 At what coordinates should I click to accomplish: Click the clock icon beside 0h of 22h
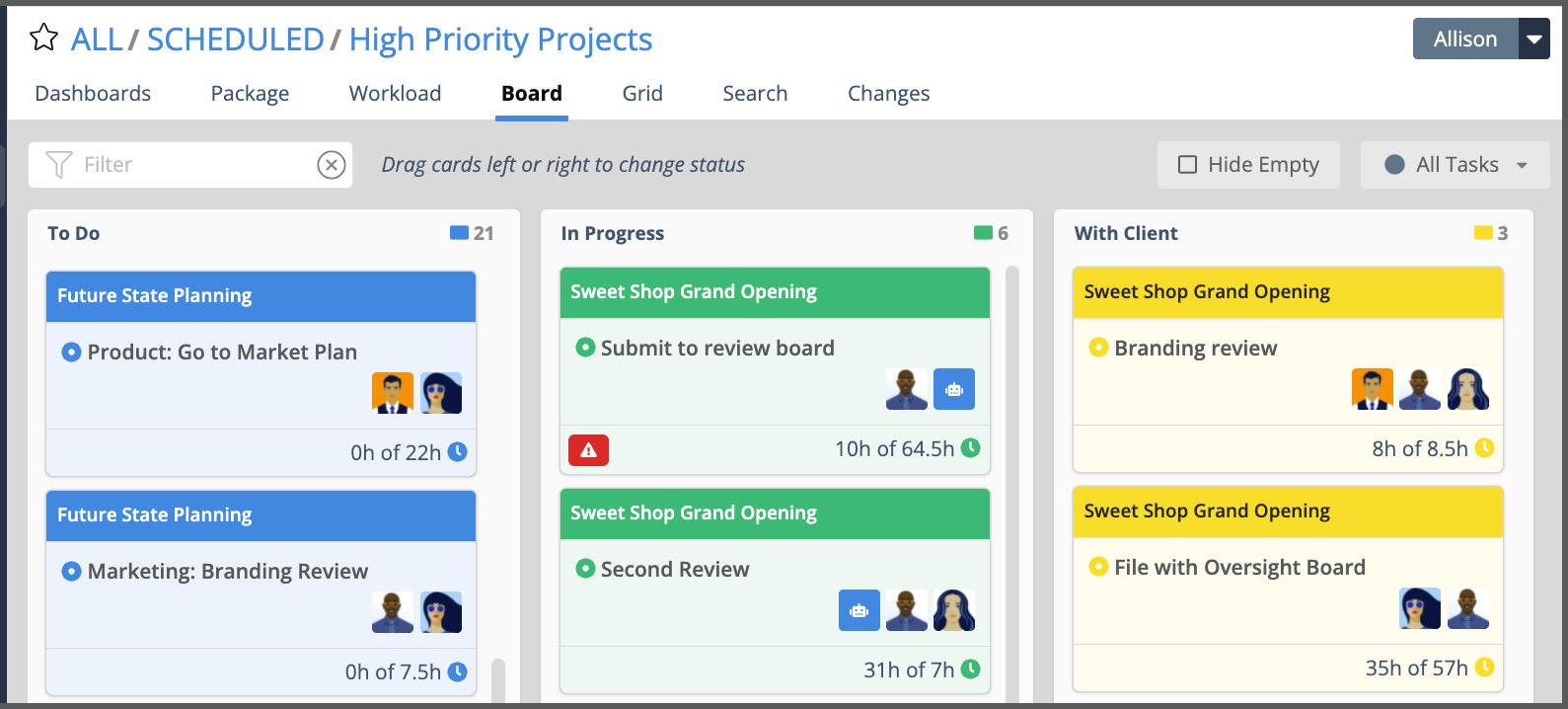pyautogui.click(x=458, y=452)
